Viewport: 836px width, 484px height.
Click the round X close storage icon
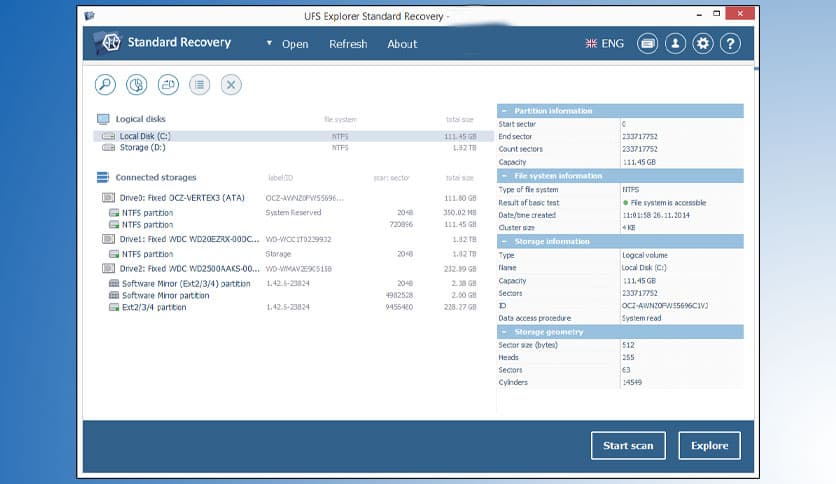coord(231,85)
